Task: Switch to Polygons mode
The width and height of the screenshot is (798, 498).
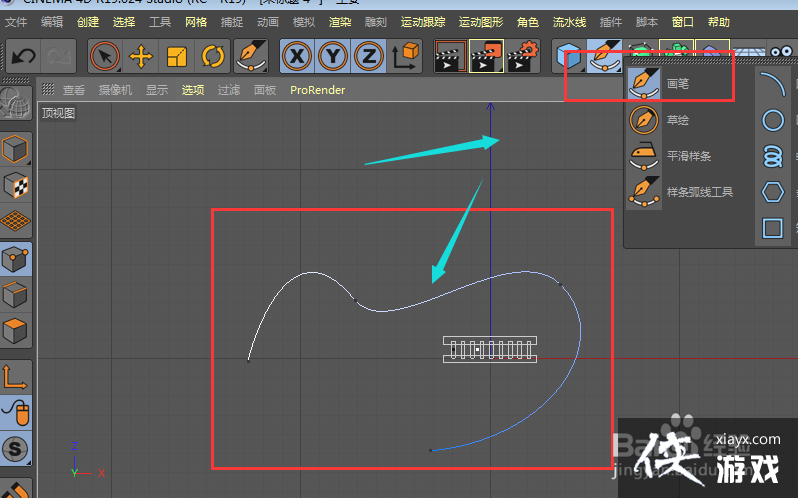Action: click(x=15, y=331)
